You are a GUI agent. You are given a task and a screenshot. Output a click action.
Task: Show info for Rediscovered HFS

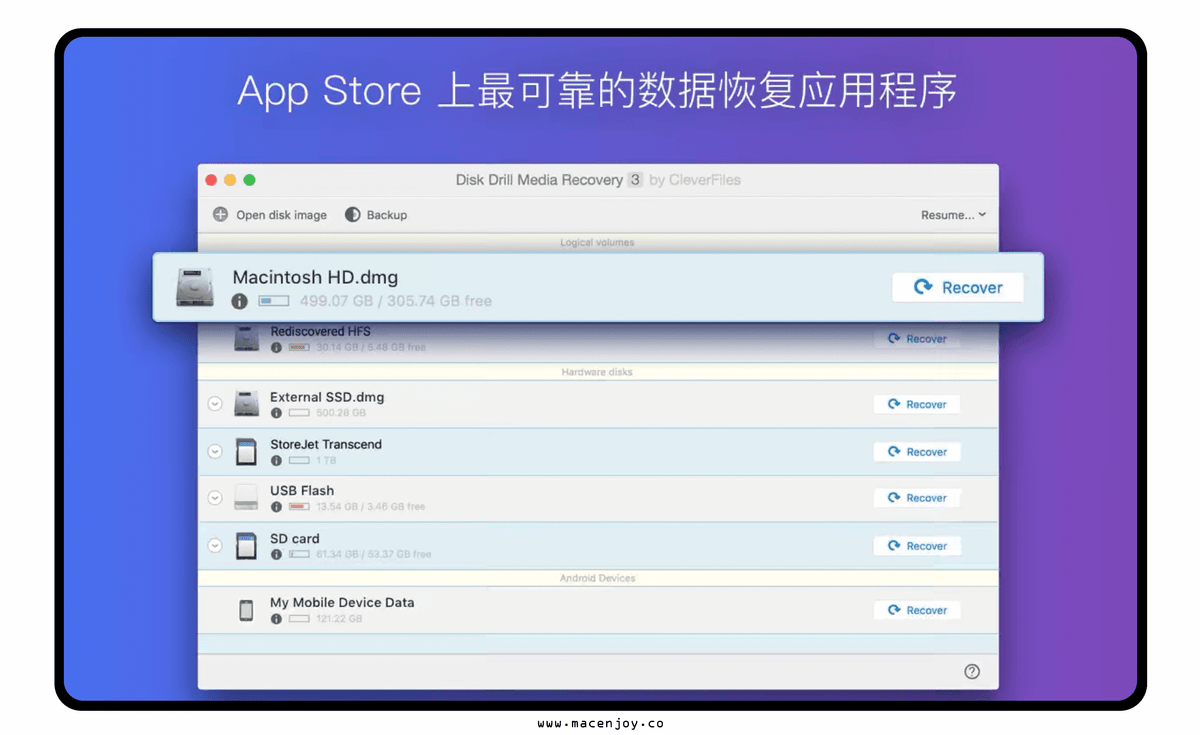coord(276,347)
